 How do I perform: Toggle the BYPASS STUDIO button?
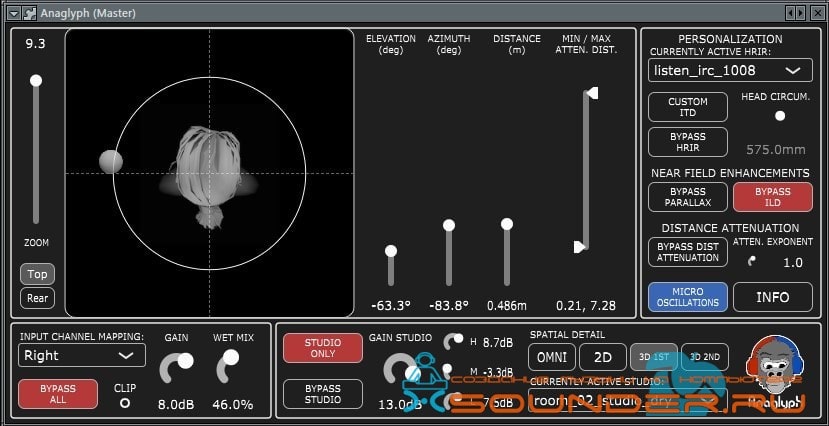[323, 394]
